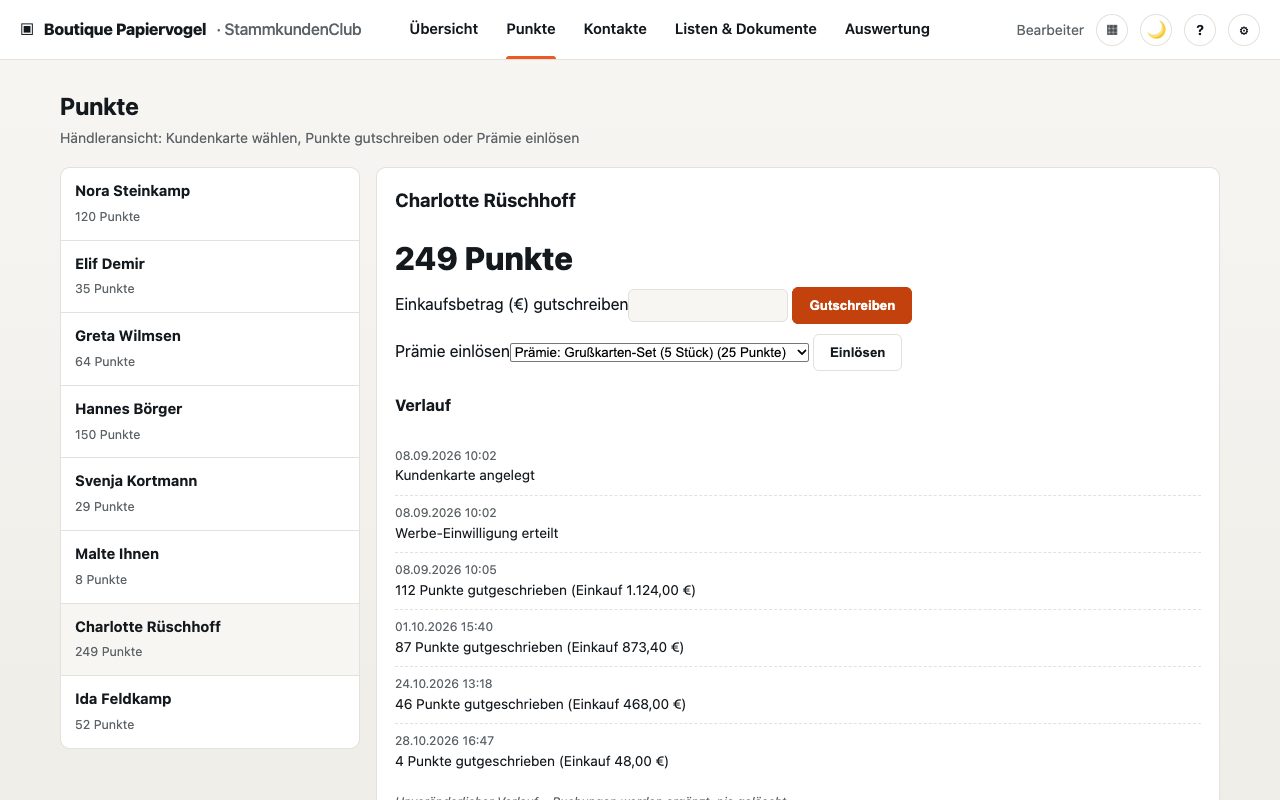
Task: Open Listen & Dokumente tab
Action: pos(746,29)
